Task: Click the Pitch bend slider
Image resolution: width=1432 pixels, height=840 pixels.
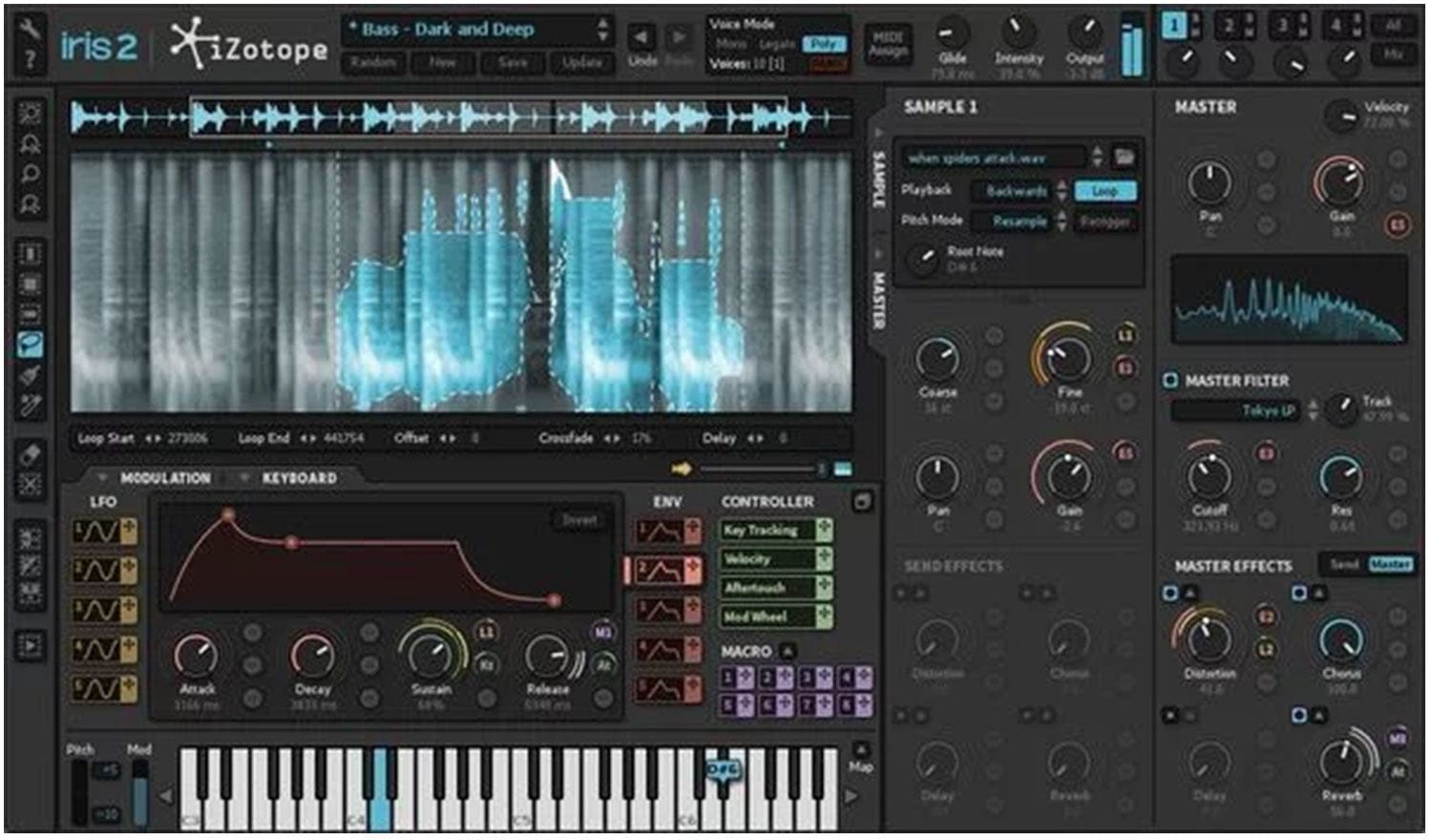Action: 79,792
